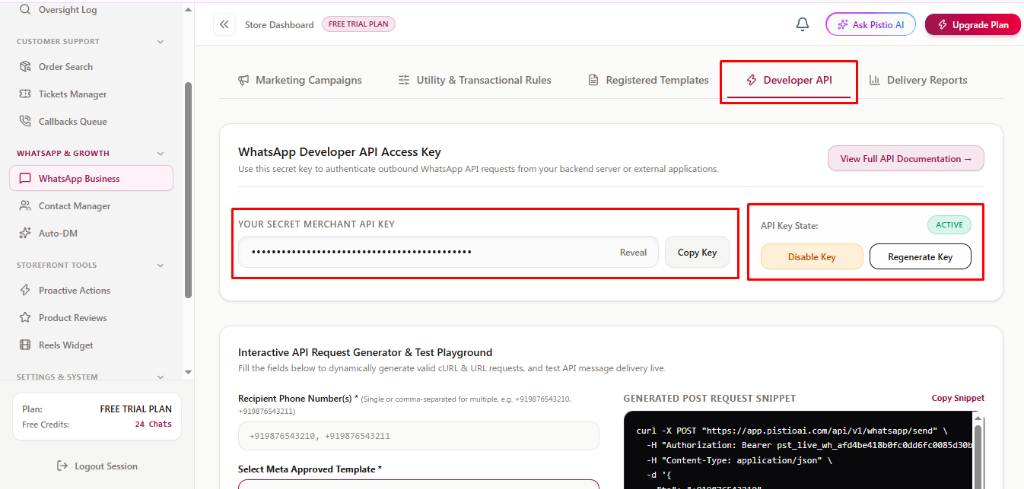Switch to Delivery Reports tab
The height and width of the screenshot is (489, 1024).
[x=918, y=80]
